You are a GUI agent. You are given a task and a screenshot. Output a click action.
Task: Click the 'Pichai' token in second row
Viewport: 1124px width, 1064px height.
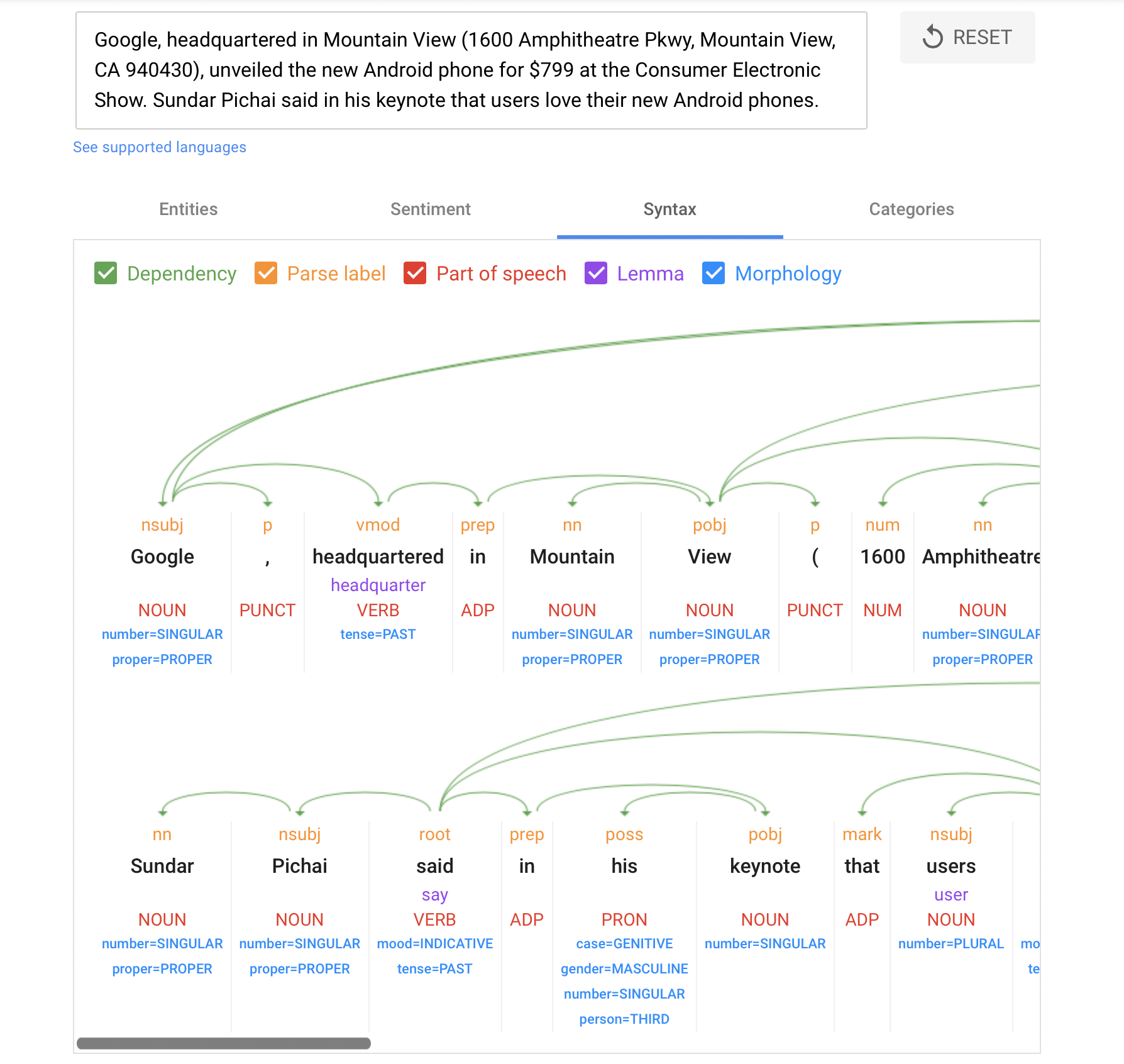coord(299,867)
